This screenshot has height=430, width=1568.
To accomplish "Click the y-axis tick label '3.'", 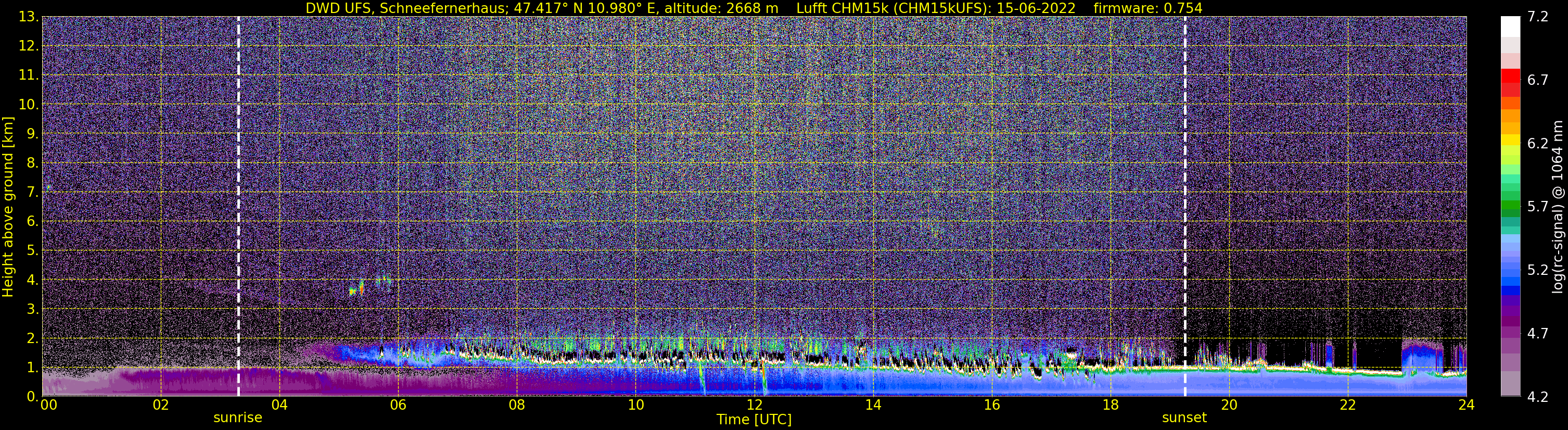I will 32,309.
